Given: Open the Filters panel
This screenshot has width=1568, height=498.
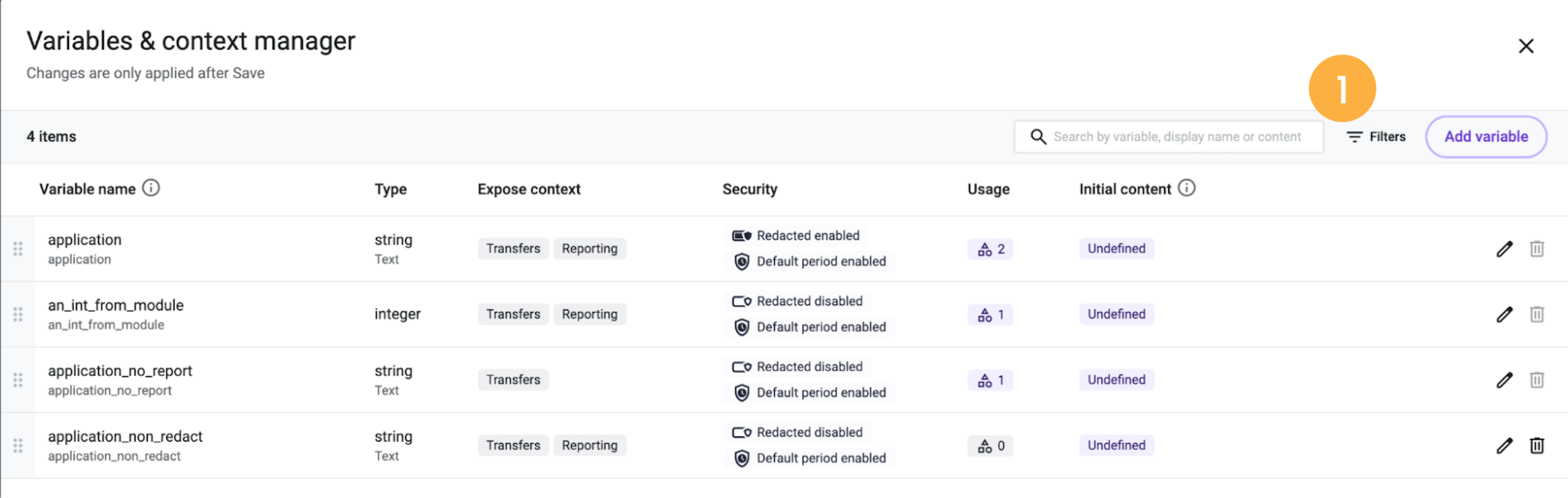Looking at the screenshot, I should click(1377, 136).
